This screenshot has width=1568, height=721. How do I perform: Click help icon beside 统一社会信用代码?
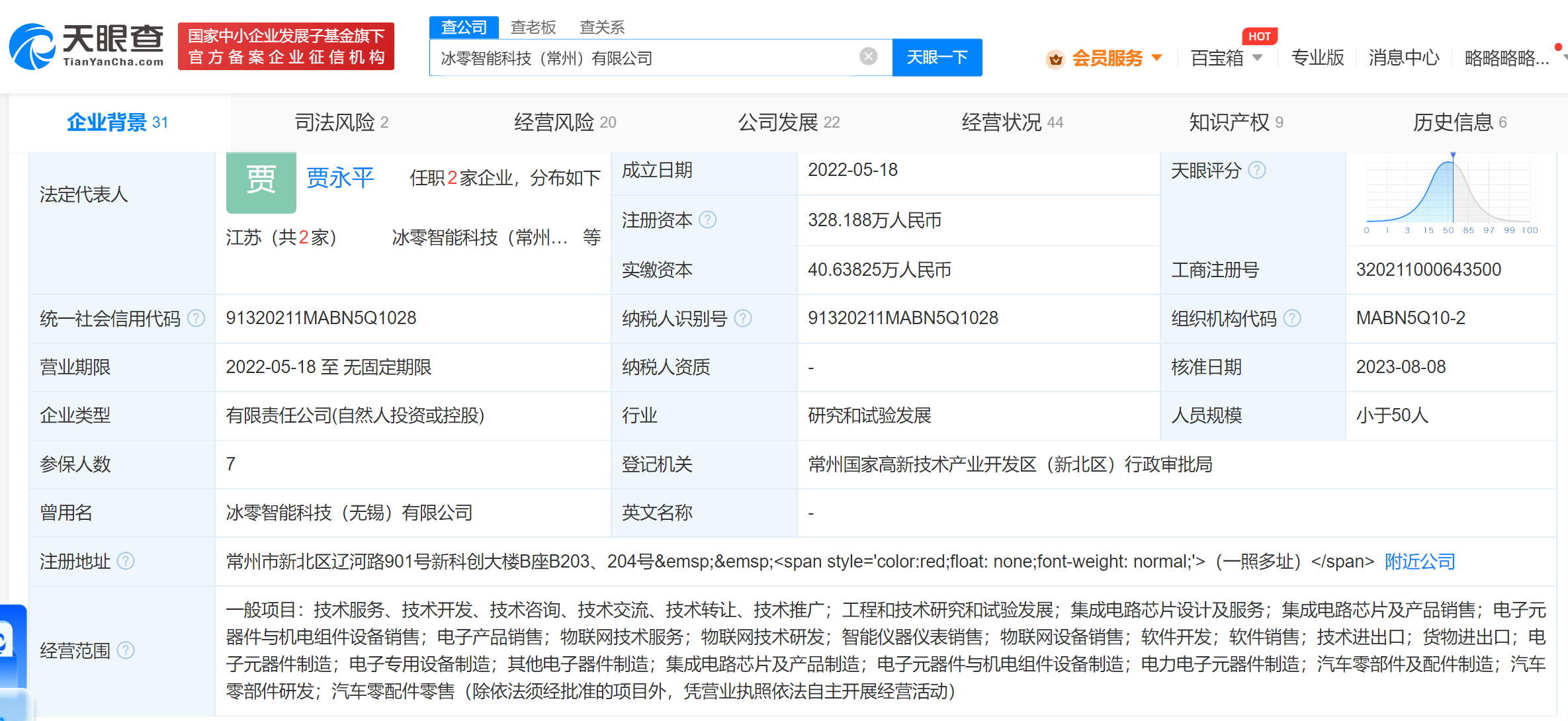(x=196, y=318)
